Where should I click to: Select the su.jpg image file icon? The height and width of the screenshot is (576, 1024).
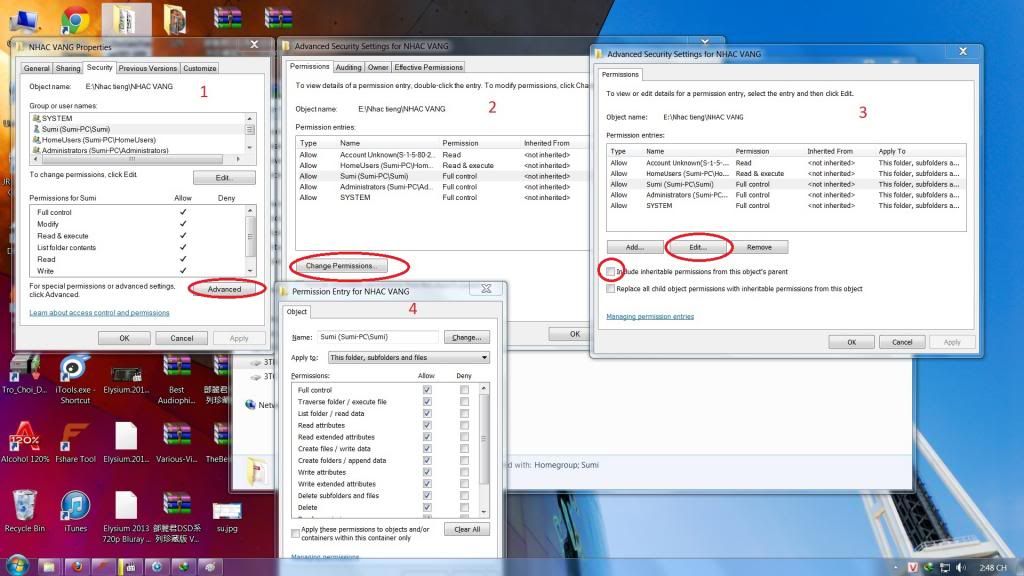coord(227,517)
